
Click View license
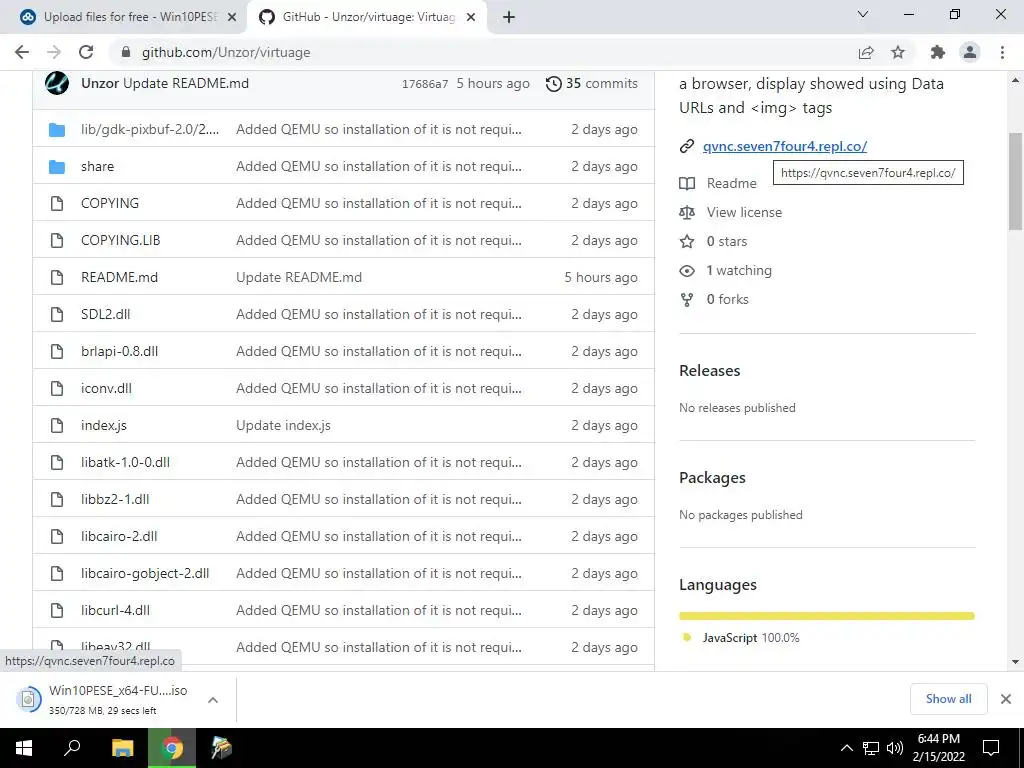(744, 212)
